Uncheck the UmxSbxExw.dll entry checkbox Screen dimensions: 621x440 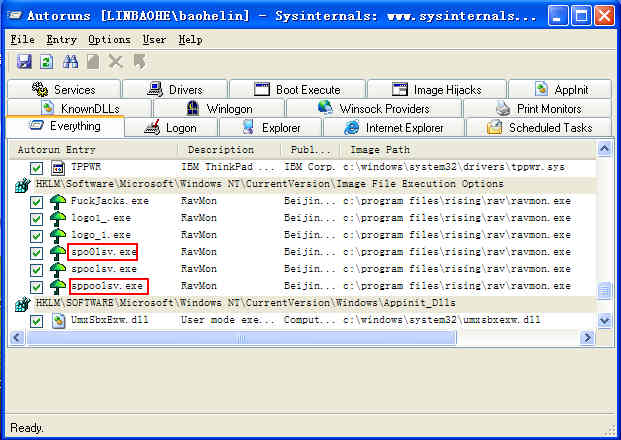click(36, 321)
